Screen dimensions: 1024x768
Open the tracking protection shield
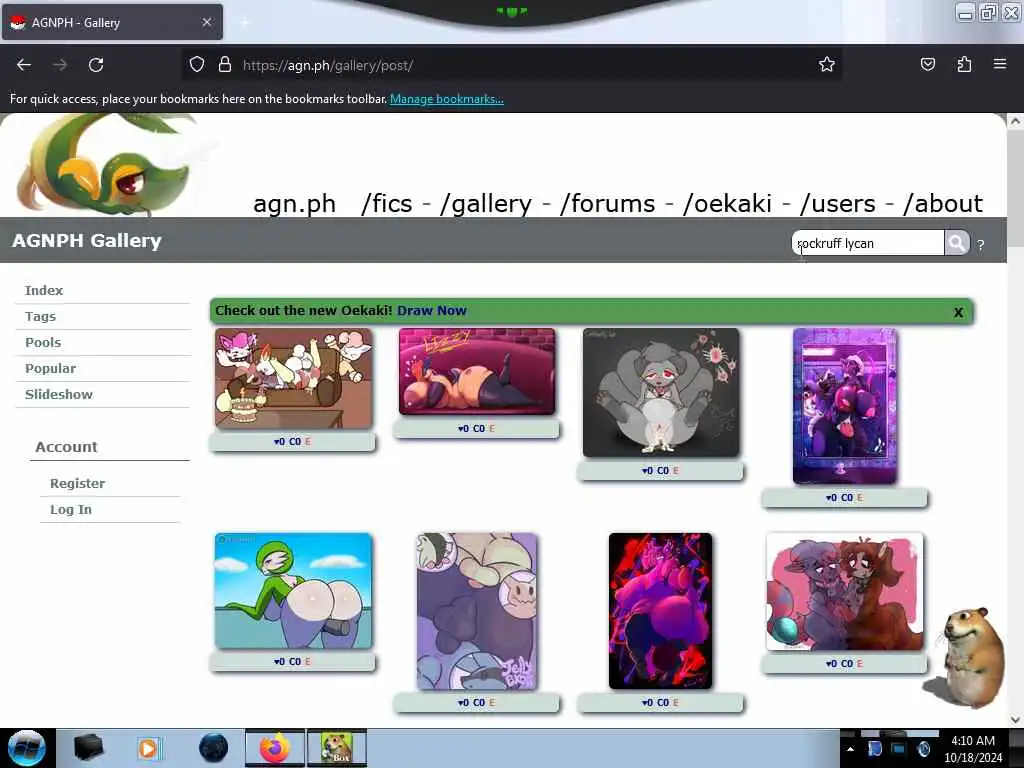pyautogui.click(x=197, y=65)
